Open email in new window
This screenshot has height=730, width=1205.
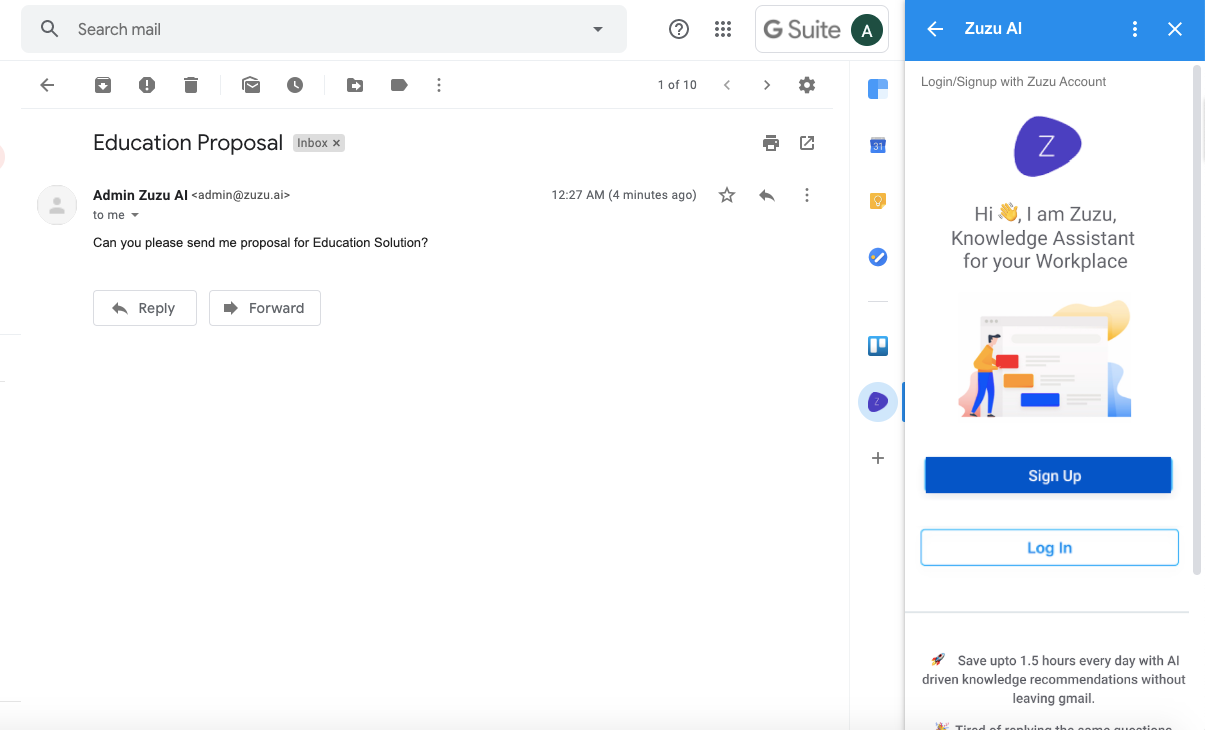pos(807,143)
